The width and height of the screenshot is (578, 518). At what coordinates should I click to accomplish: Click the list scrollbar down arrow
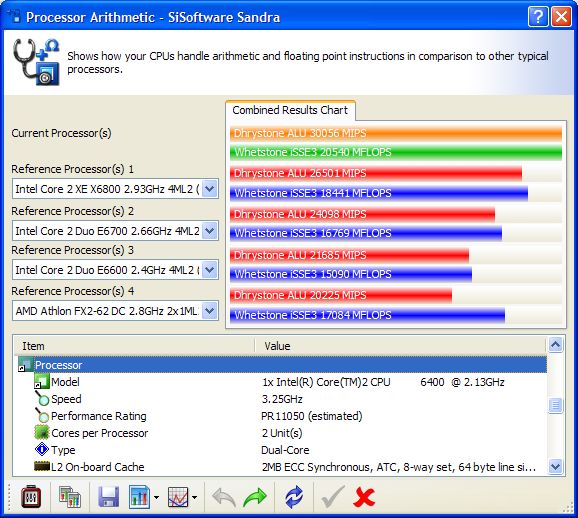coord(556,466)
